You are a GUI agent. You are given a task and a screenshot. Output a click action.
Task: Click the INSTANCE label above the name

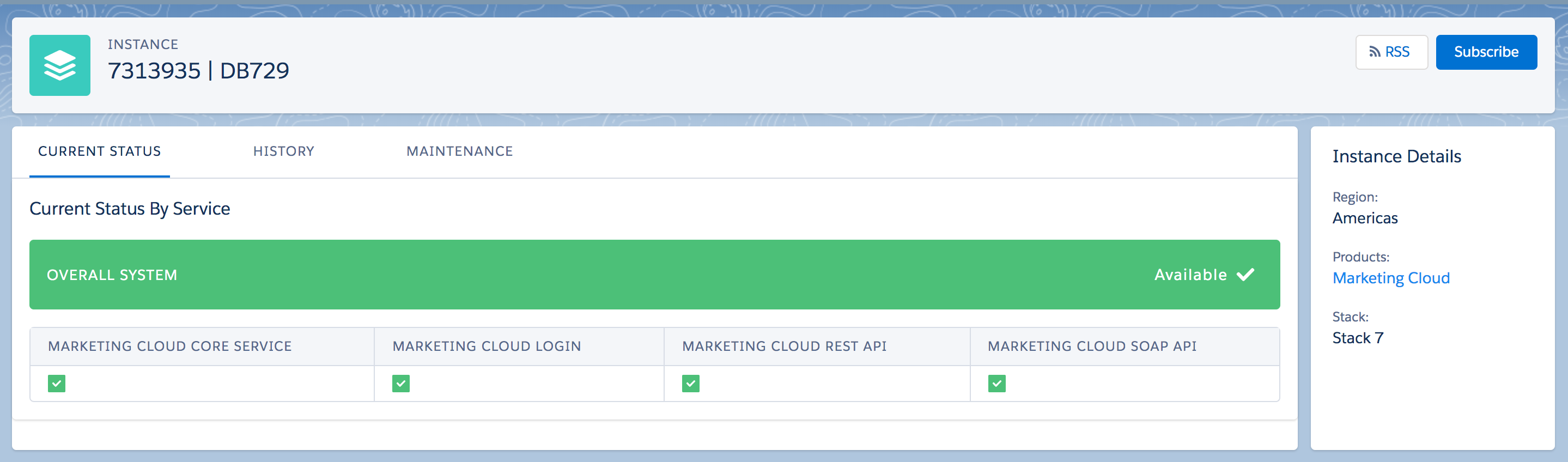coord(143,45)
